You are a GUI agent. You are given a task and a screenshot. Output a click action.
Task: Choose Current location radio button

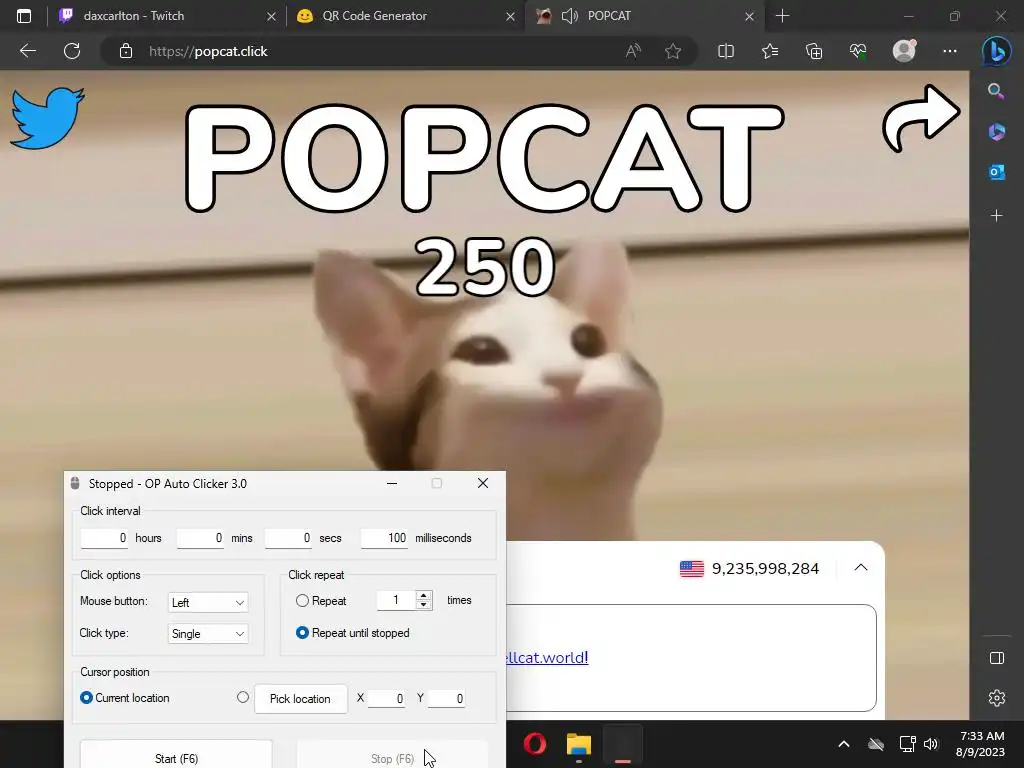click(x=86, y=697)
